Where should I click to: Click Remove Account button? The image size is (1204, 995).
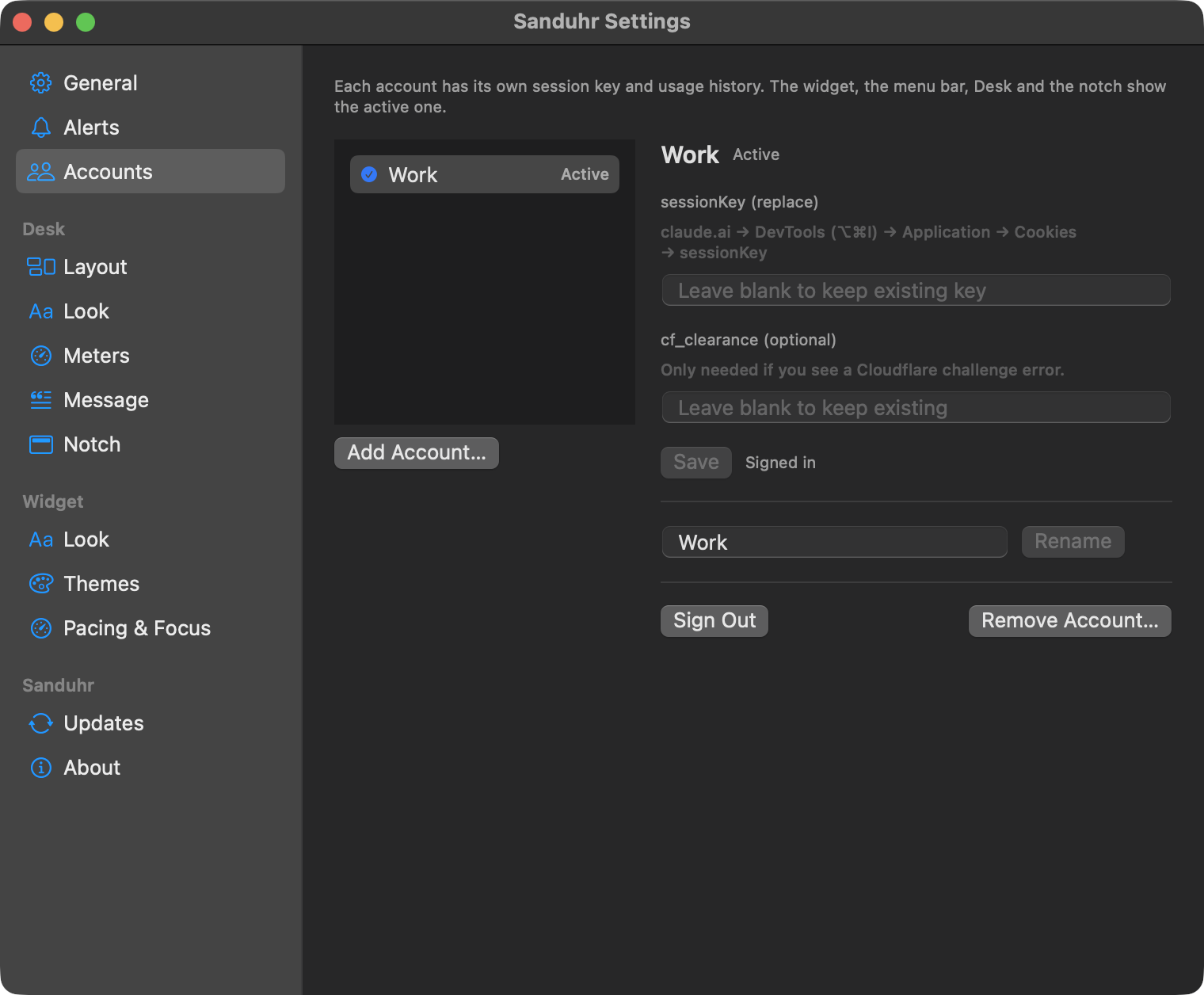pyautogui.click(x=1070, y=620)
